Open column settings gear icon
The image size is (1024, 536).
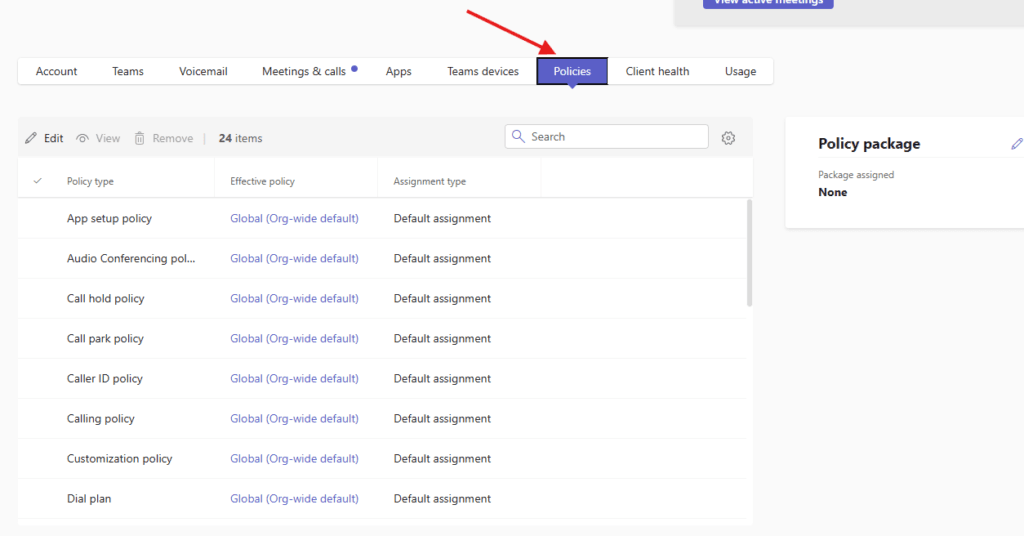[x=728, y=138]
